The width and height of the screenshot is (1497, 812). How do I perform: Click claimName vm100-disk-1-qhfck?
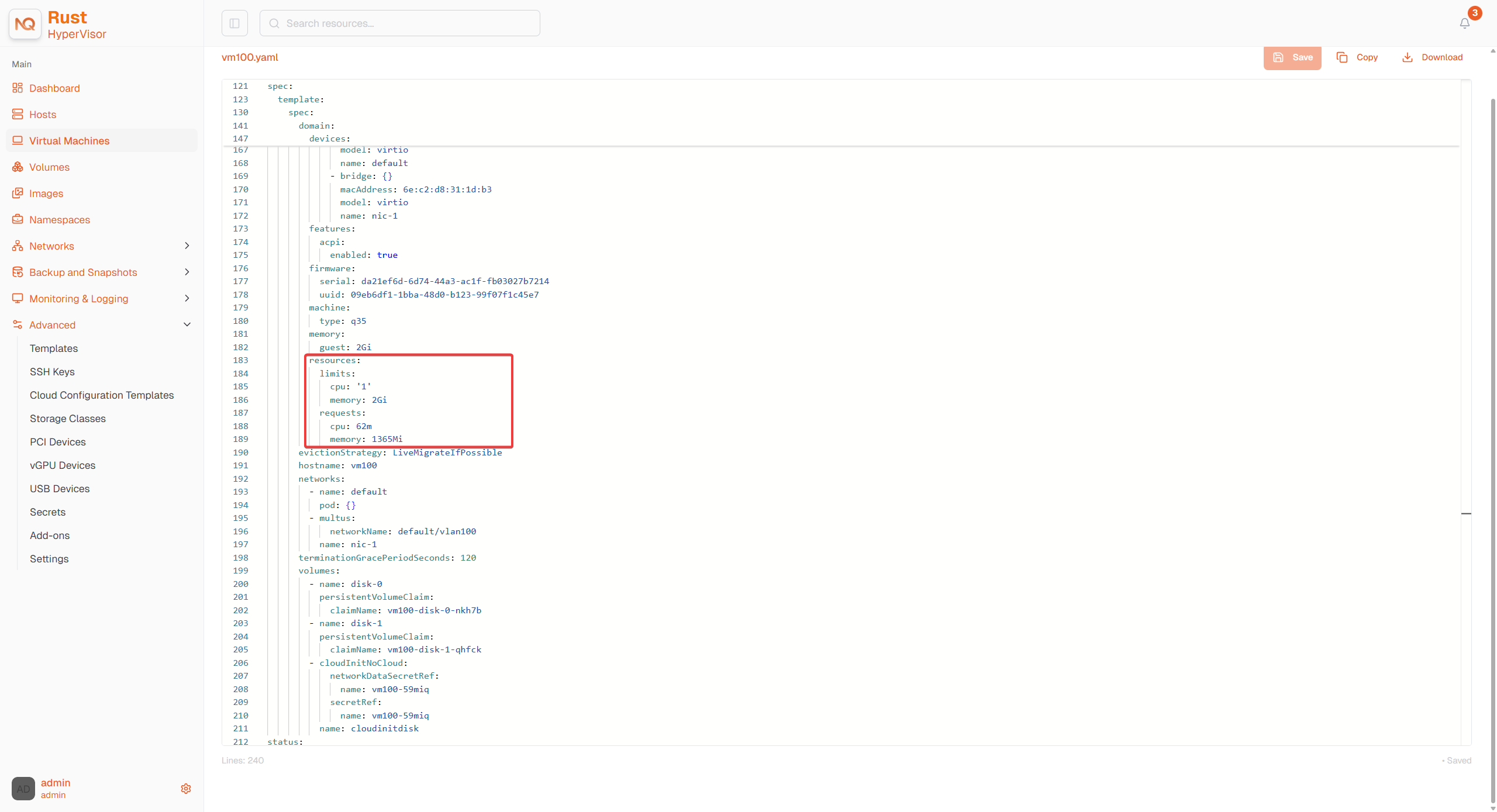pos(434,649)
